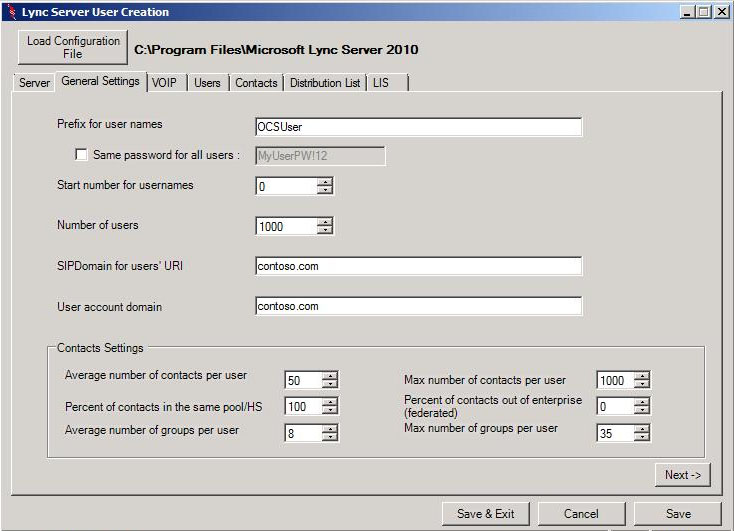734x531 pixels.
Task: Open the Contacts tab
Action: point(256,83)
